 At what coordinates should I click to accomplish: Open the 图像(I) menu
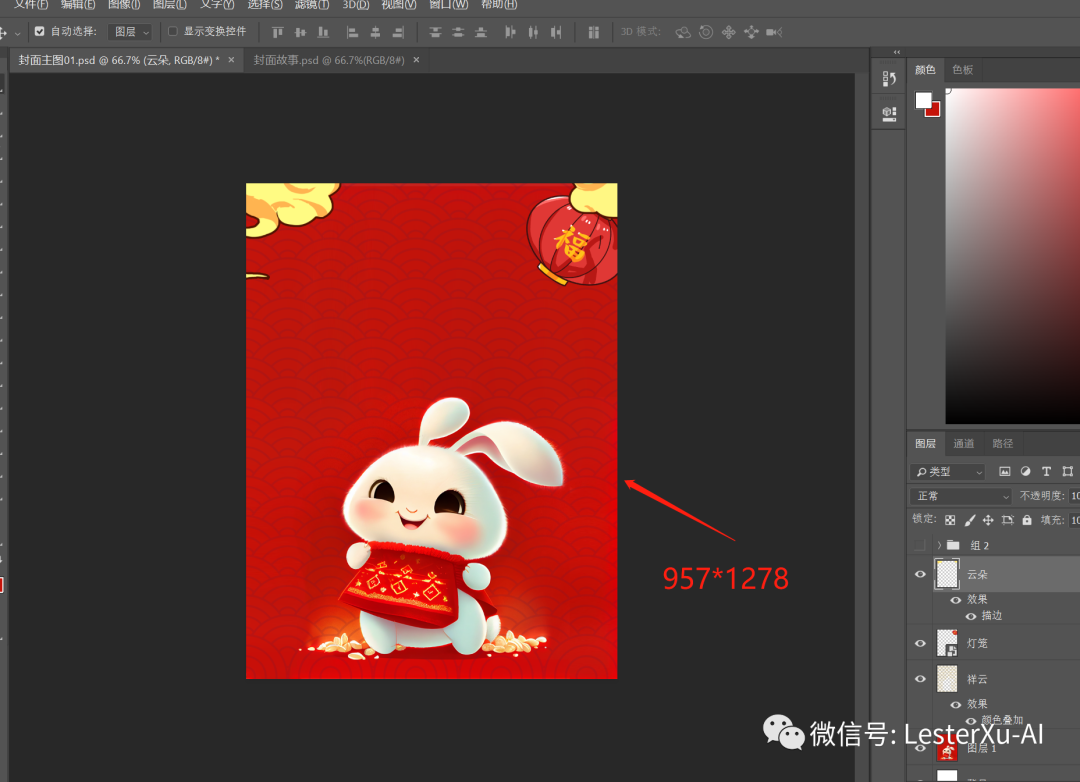coord(124,5)
